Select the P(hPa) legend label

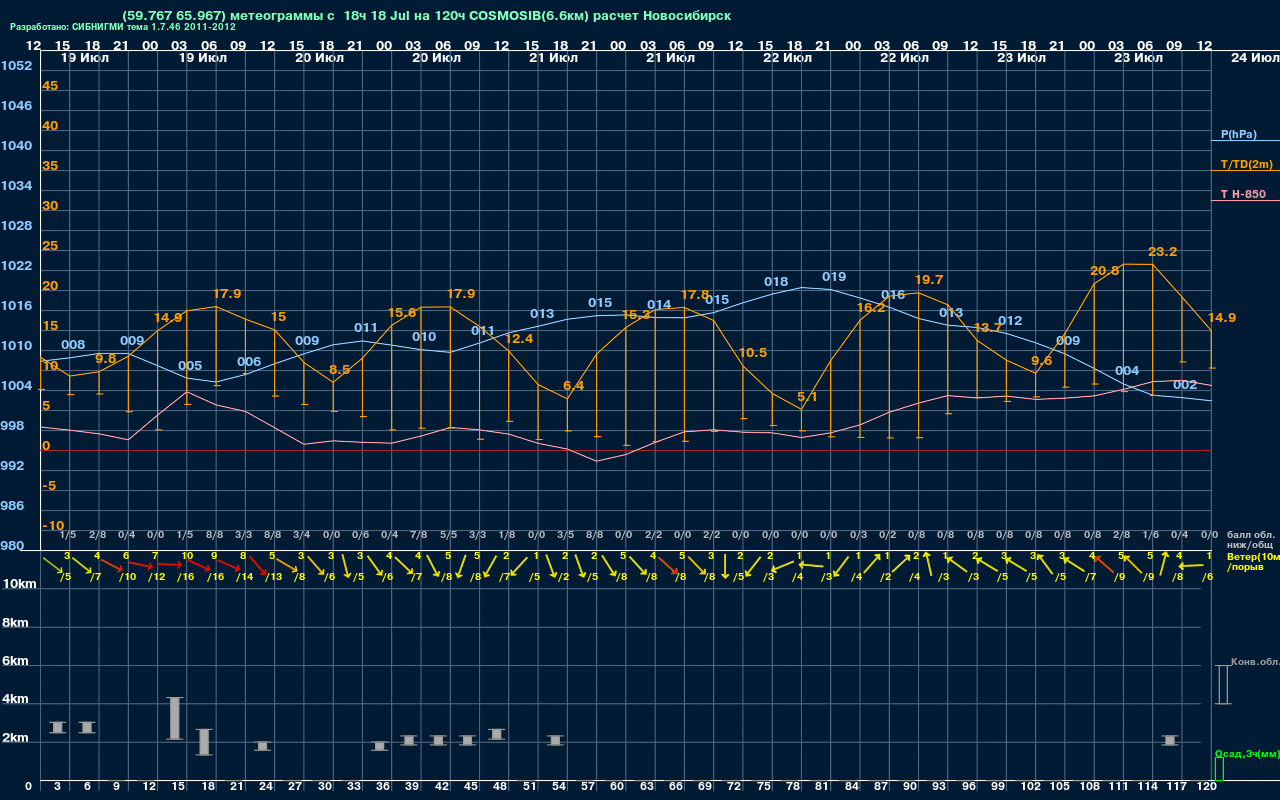coord(1238,134)
